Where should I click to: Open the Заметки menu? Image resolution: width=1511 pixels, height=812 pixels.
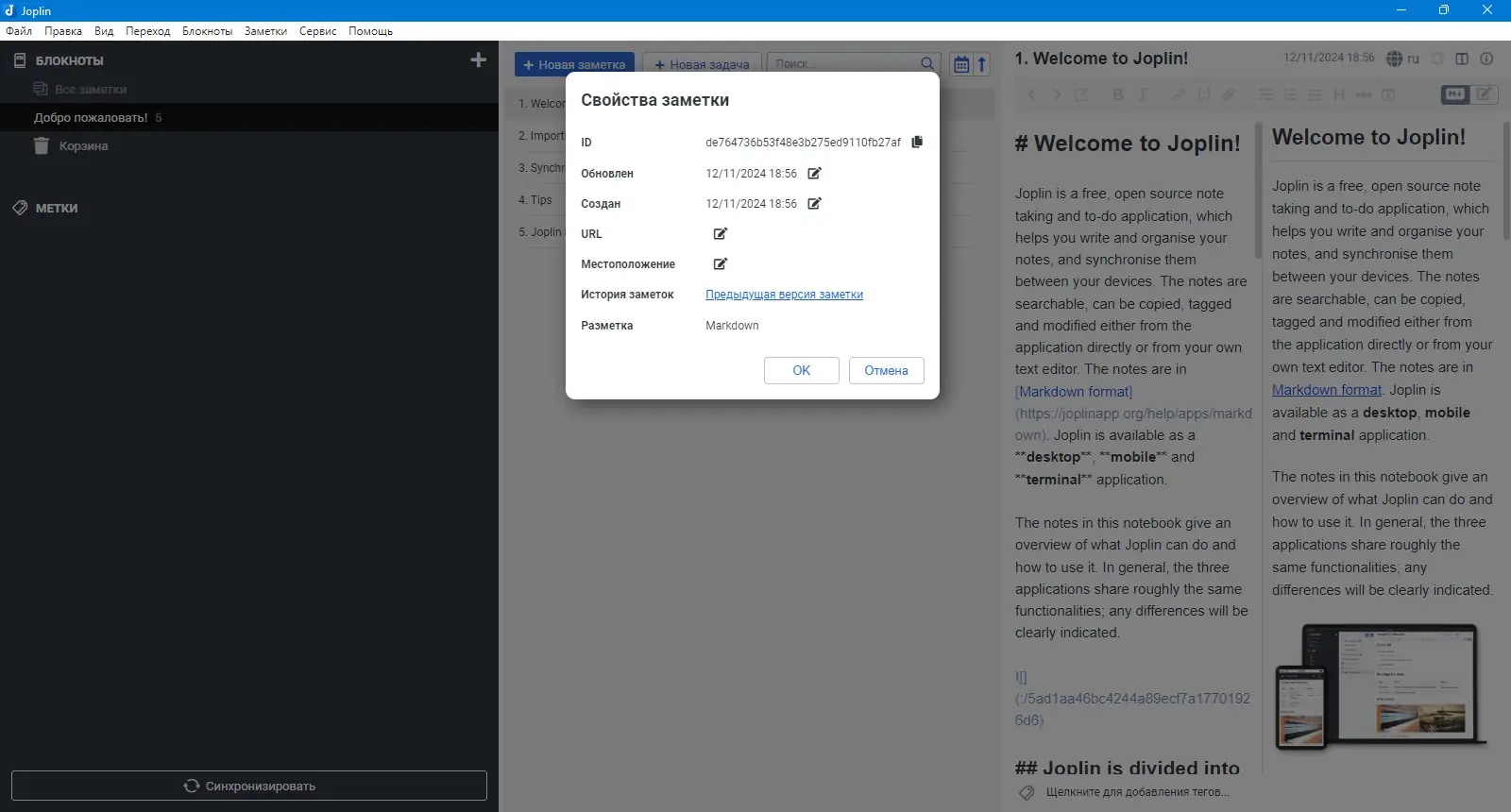265,31
